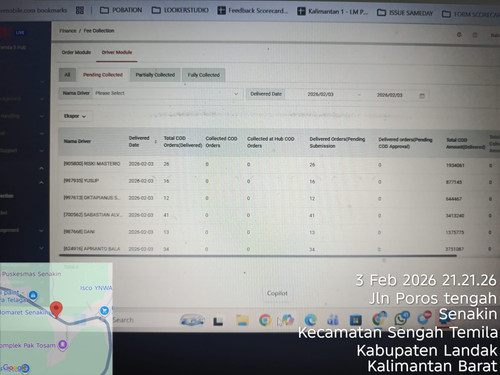The image size is (500, 375).
Task: Select the Pending Collected filter tab
Action: [103, 75]
